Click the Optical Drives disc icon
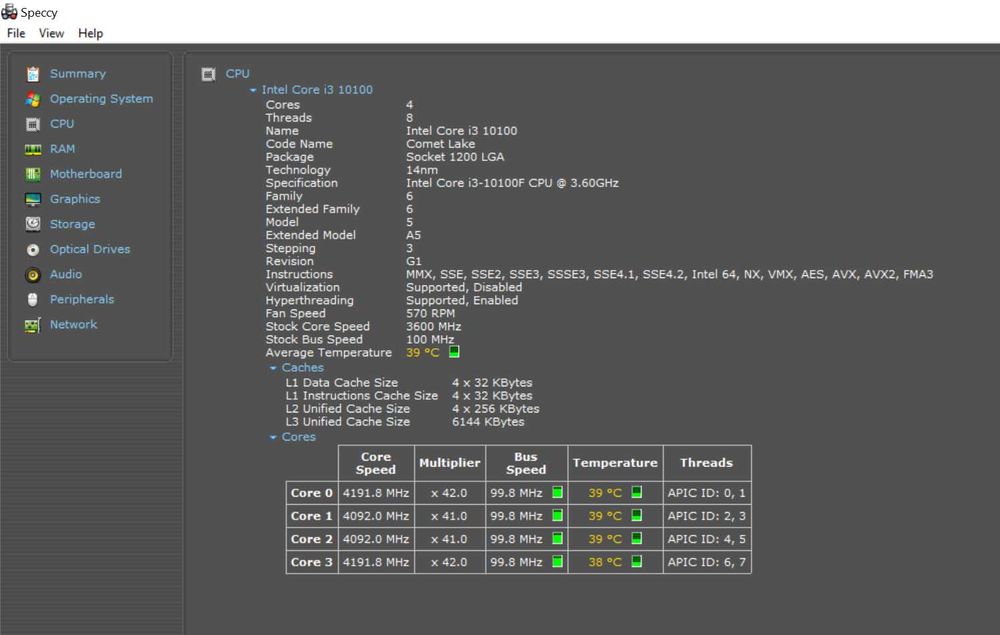The height and width of the screenshot is (635, 1000). coord(33,249)
